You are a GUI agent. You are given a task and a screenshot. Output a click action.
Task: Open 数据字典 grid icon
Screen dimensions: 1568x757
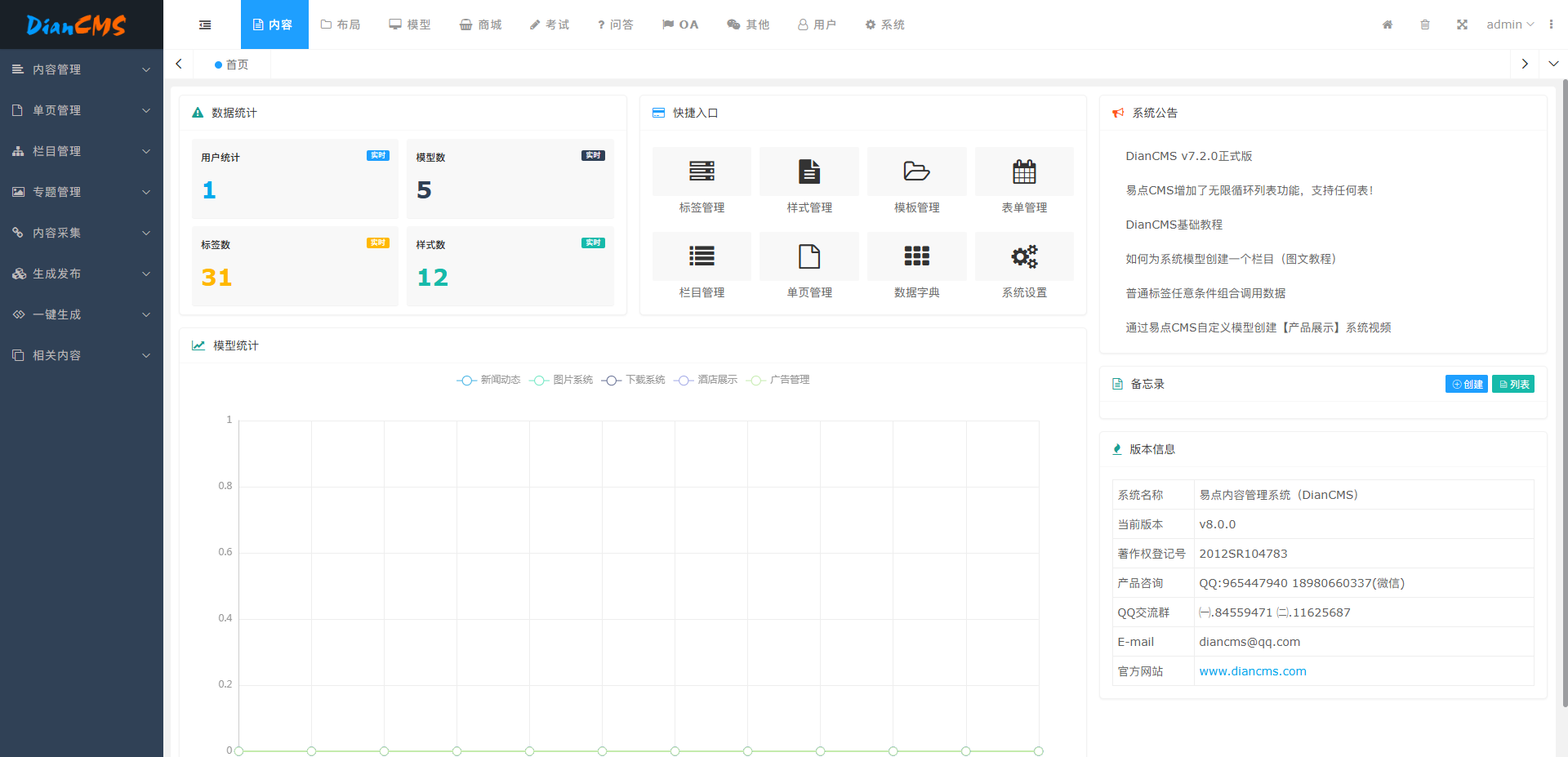point(916,256)
